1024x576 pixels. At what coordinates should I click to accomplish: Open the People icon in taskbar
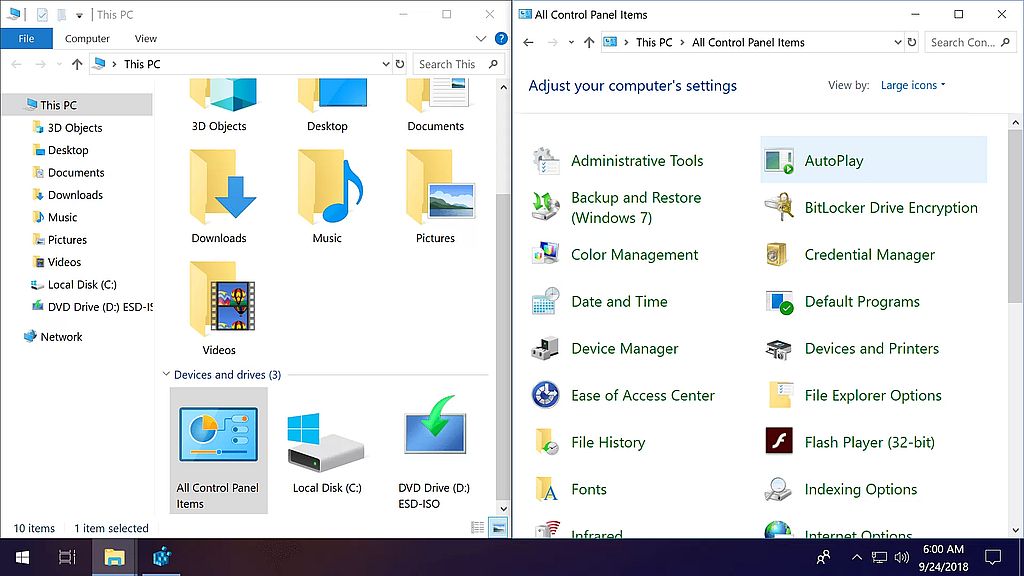824,557
